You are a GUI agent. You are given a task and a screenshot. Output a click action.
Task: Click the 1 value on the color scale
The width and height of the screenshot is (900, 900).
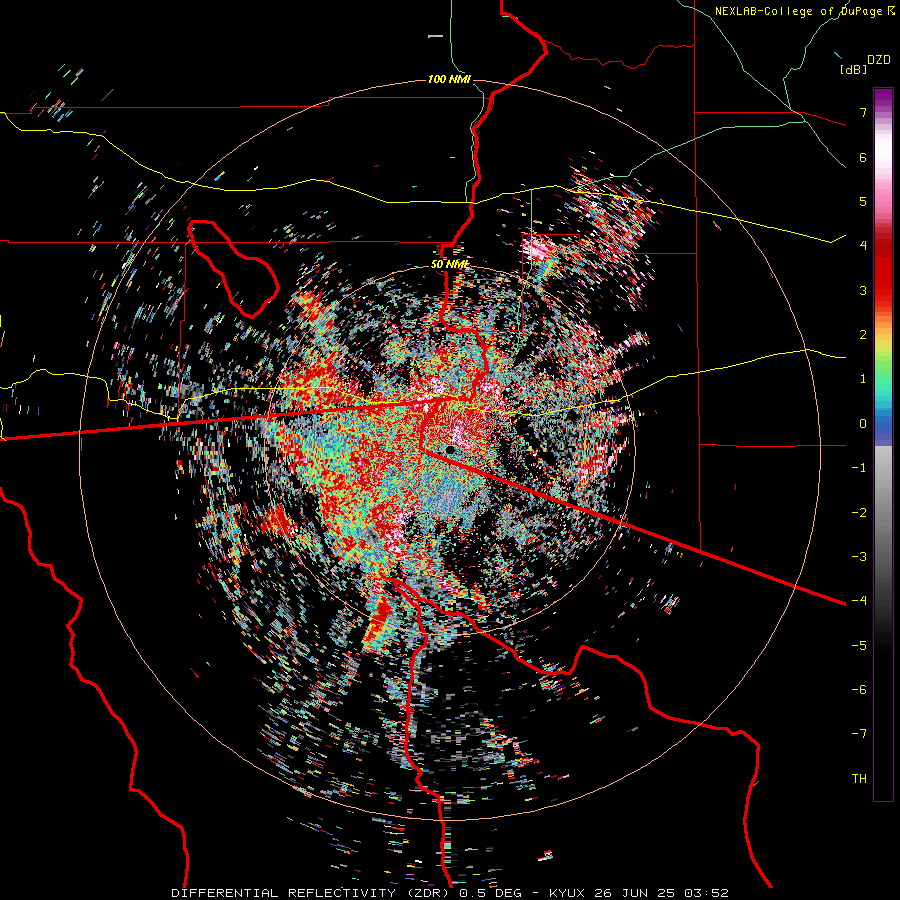click(863, 379)
